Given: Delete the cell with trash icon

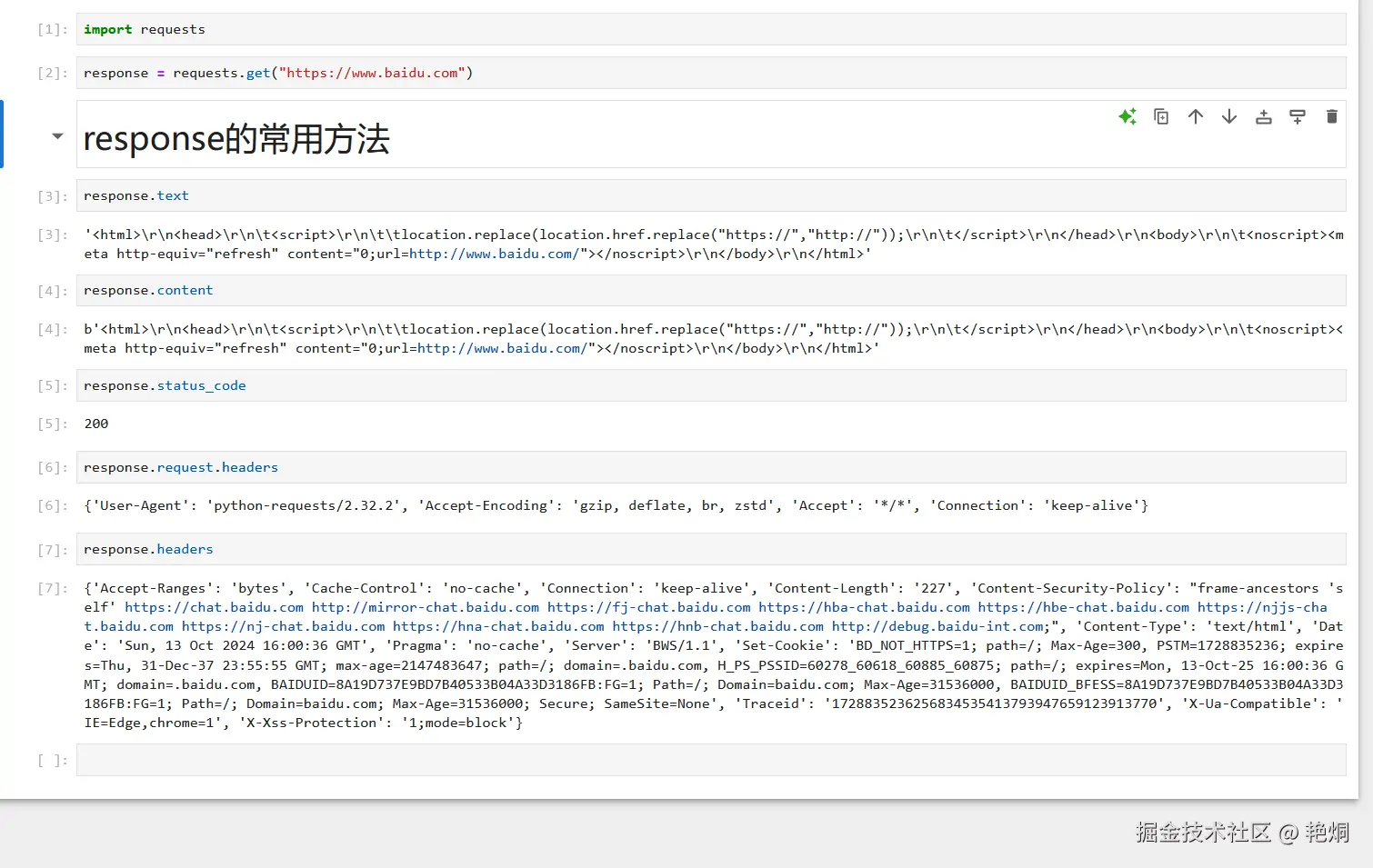Looking at the screenshot, I should coord(1331,116).
